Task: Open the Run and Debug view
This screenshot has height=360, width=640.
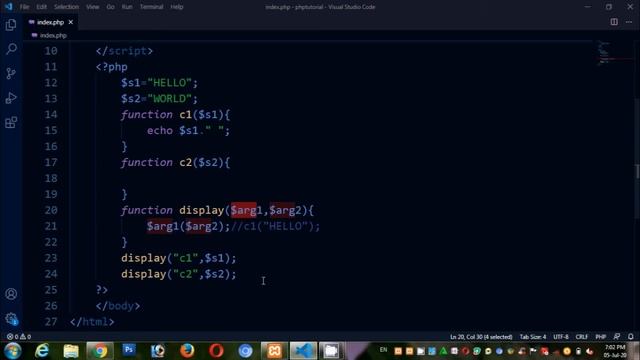Action: (x=11, y=98)
